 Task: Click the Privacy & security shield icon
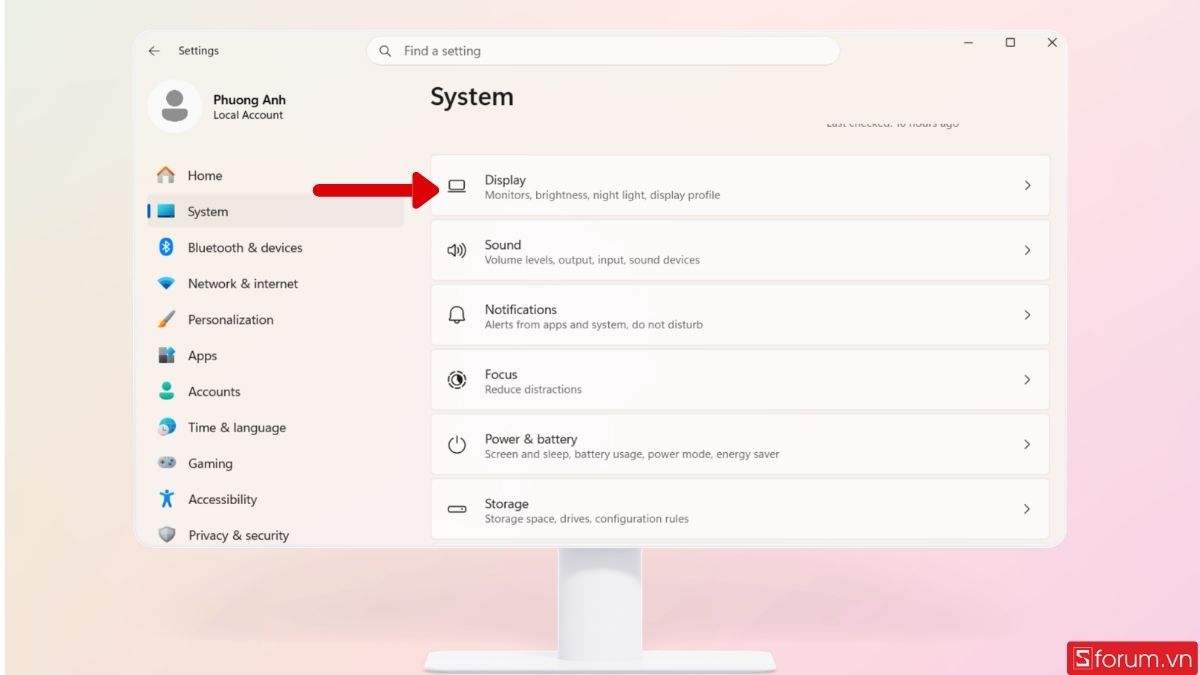tap(166, 535)
